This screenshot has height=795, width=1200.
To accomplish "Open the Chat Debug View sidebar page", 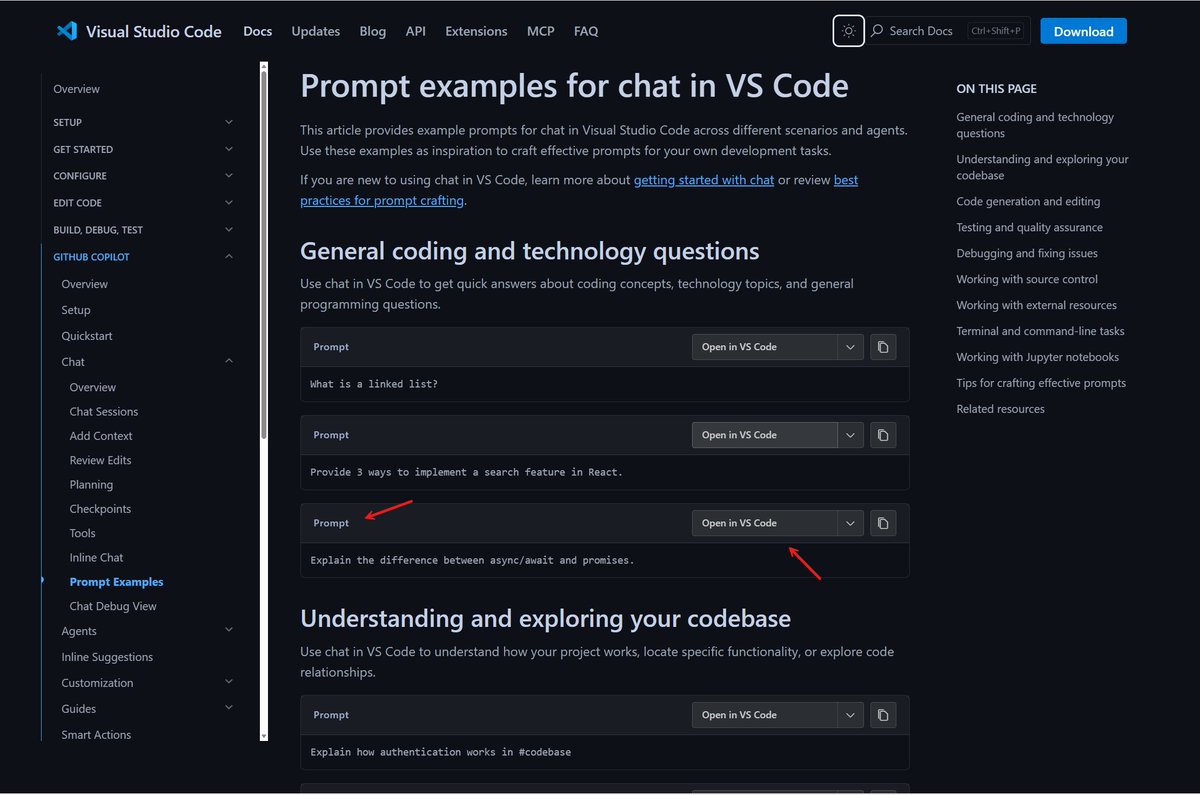I will pos(113,606).
